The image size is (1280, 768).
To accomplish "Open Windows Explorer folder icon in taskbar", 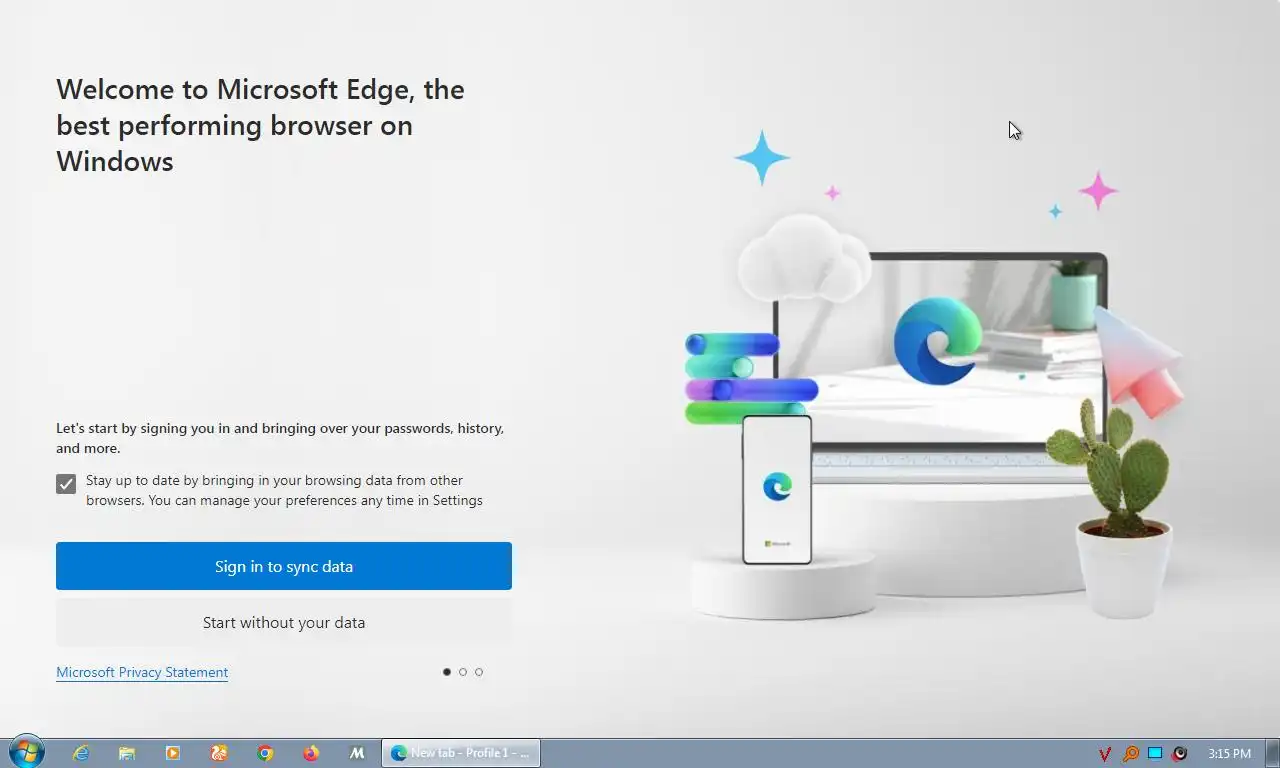I will 127,753.
